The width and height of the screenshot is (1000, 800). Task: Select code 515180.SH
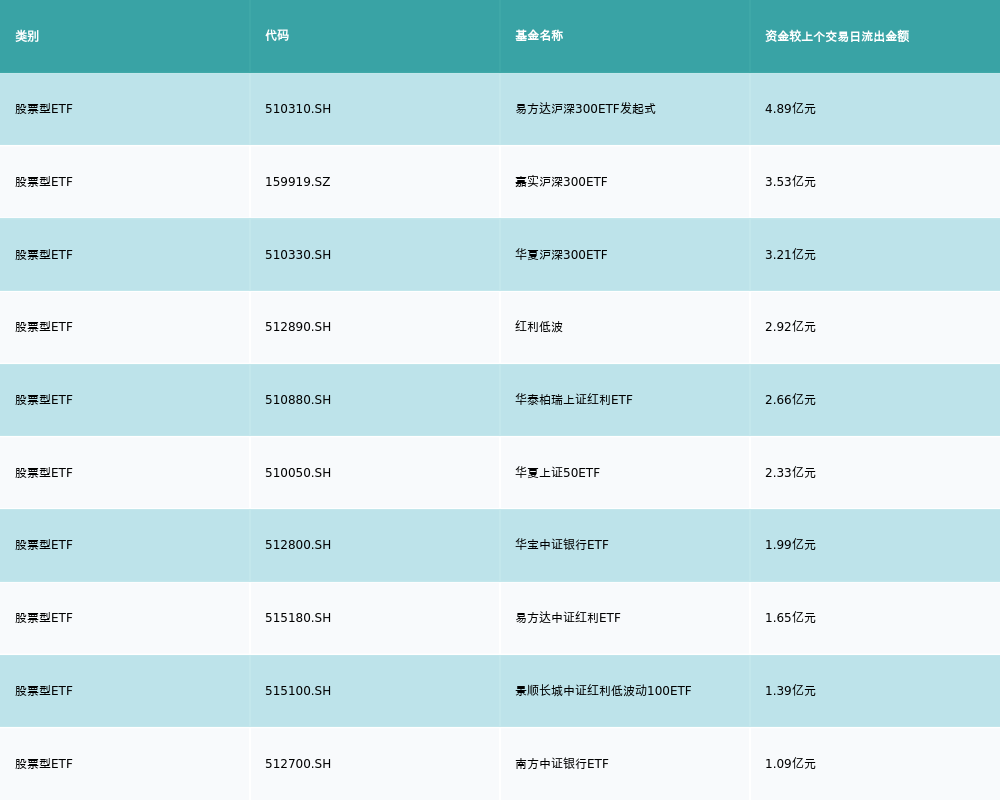point(298,618)
